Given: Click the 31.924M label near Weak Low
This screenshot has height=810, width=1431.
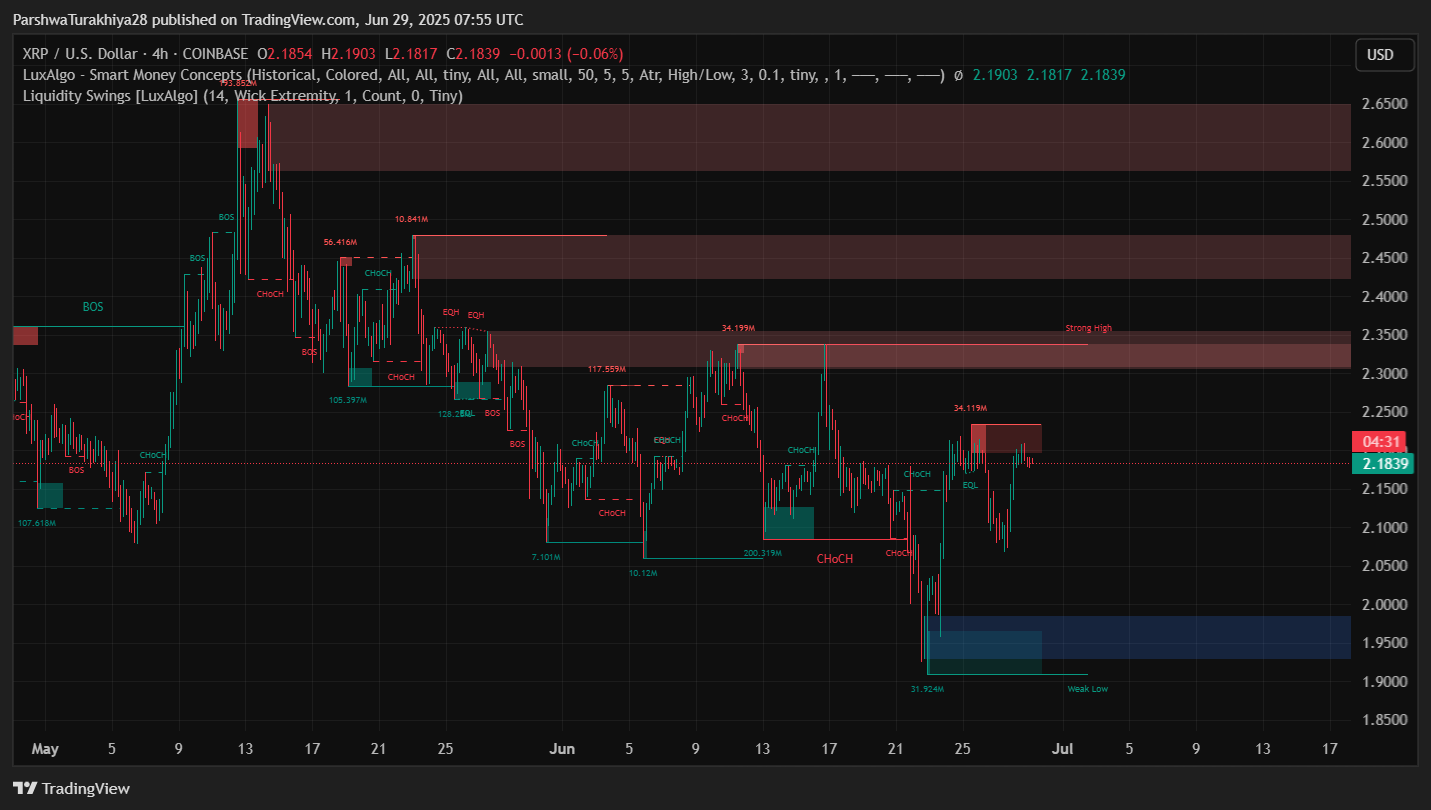Looking at the screenshot, I should click(x=927, y=689).
